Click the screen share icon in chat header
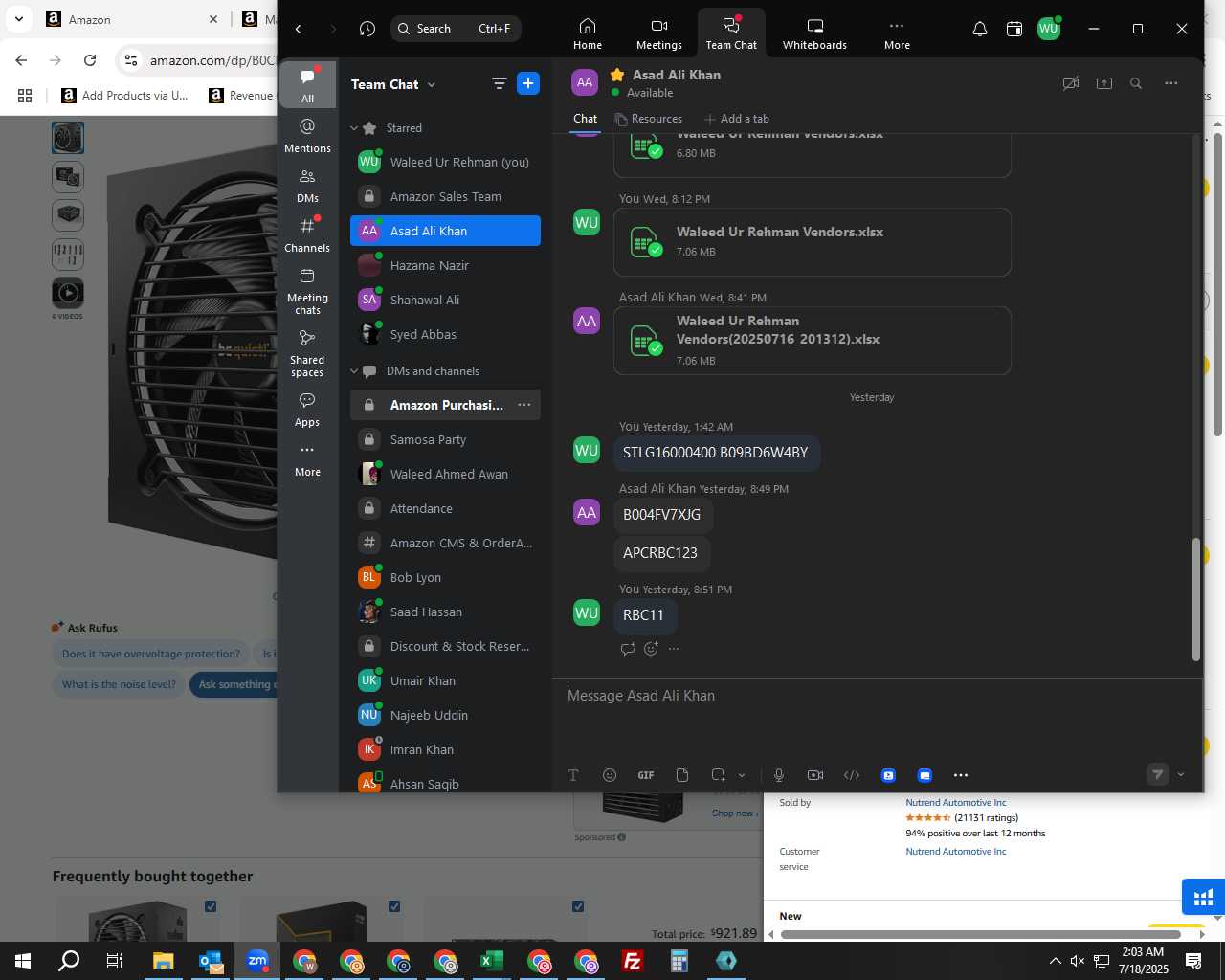1225x980 pixels. 1104,83
